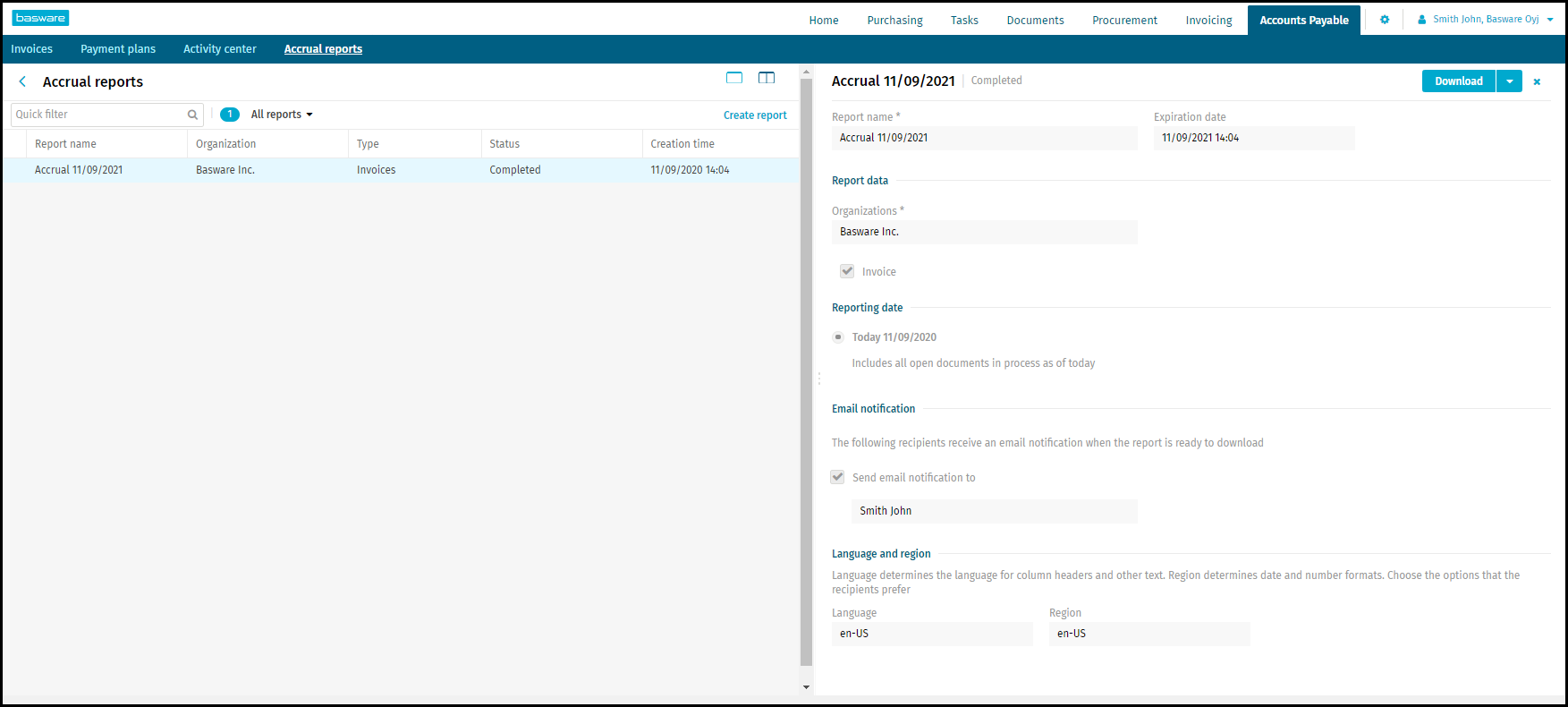Open the All reports filter dropdown
Screen dimensions: 1568x707
click(x=282, y=115)
